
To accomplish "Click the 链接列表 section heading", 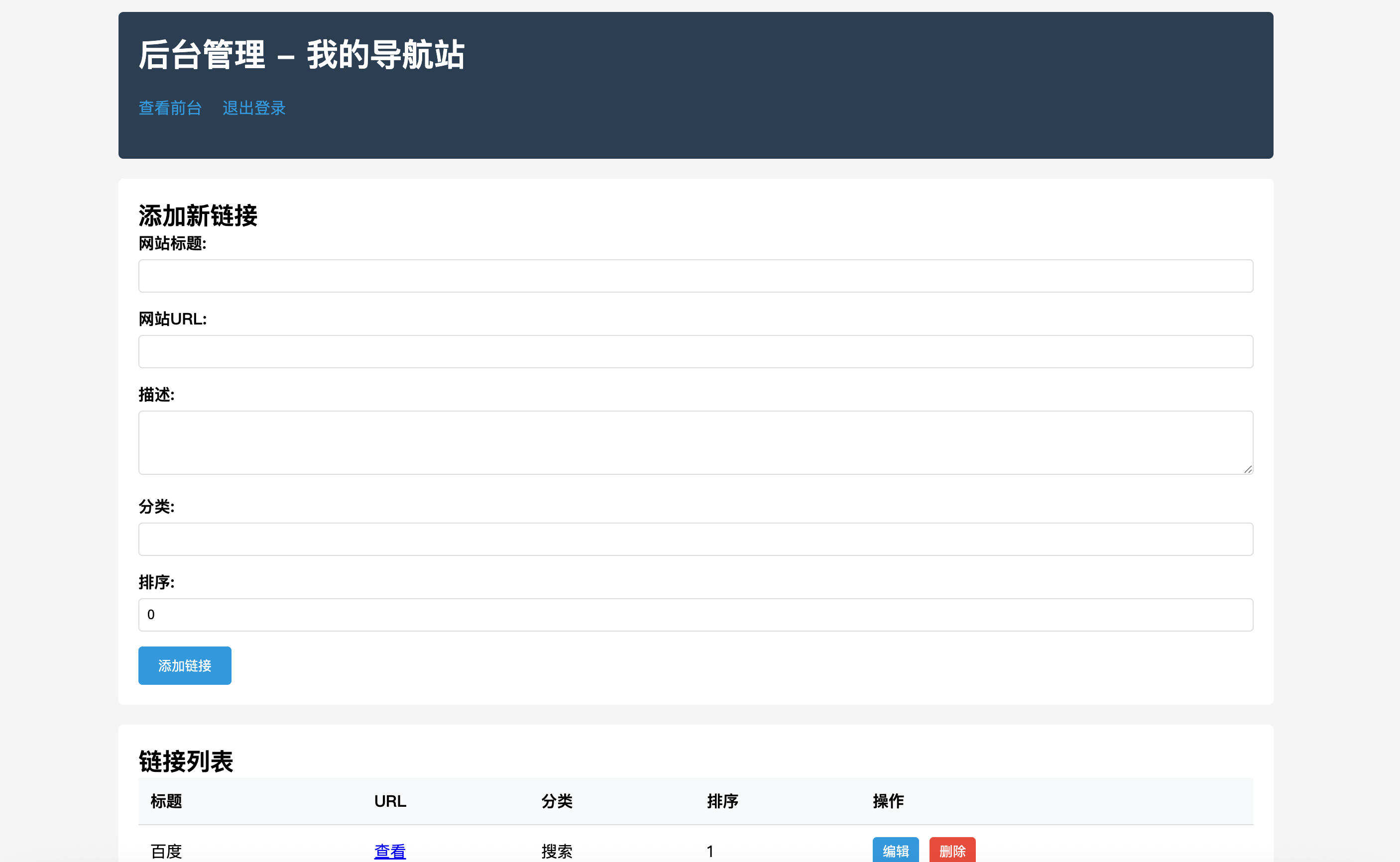I will click(185, 761).
